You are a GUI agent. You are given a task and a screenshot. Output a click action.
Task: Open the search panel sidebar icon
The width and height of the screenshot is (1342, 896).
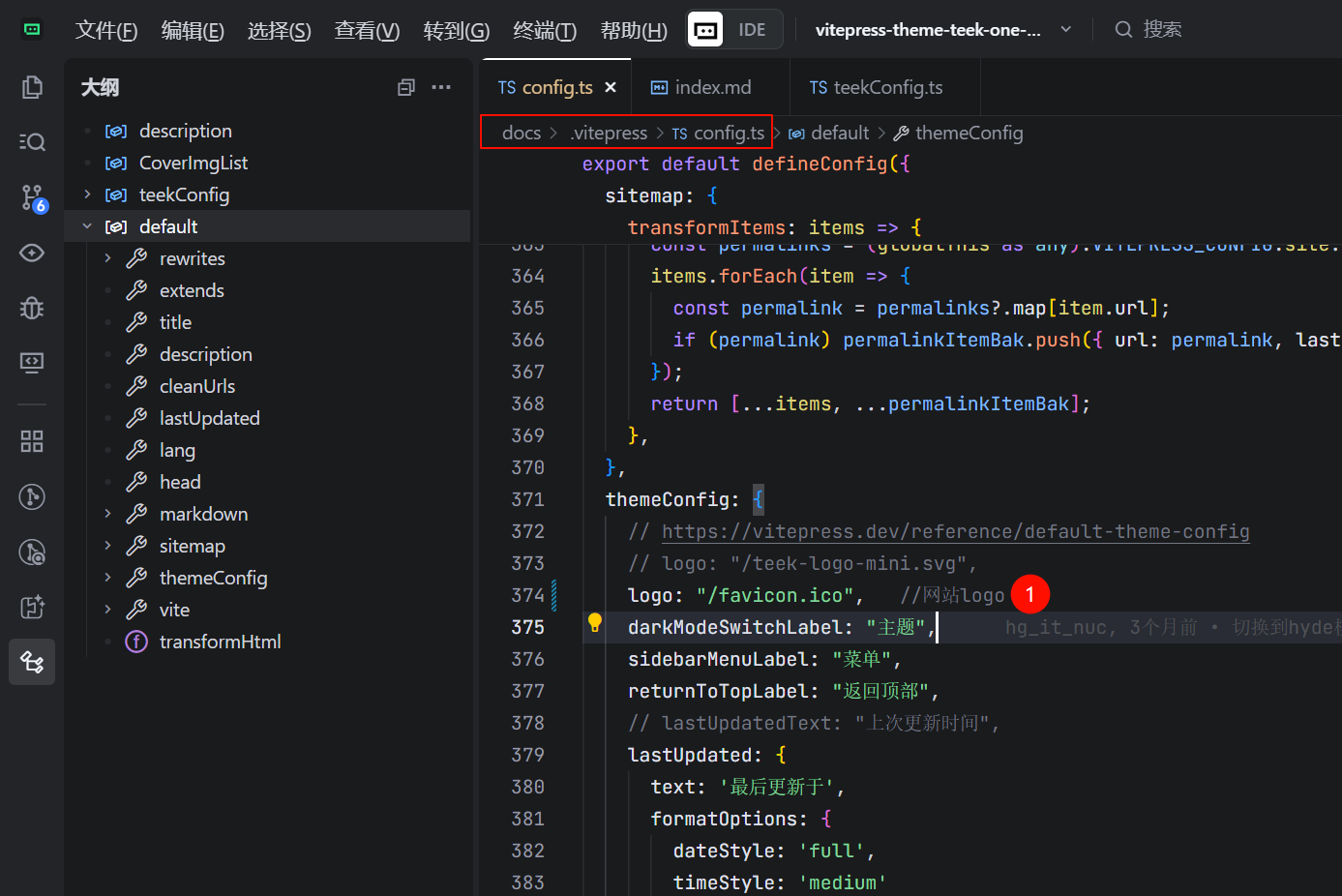(32, 142)
